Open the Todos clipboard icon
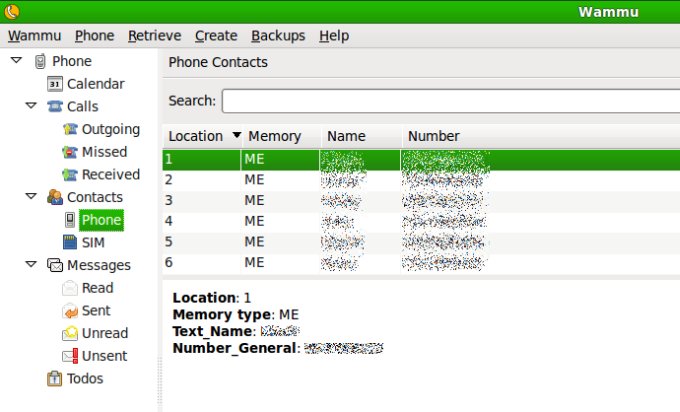Viewport: 680px width, 412px height. tap(55, 378)
